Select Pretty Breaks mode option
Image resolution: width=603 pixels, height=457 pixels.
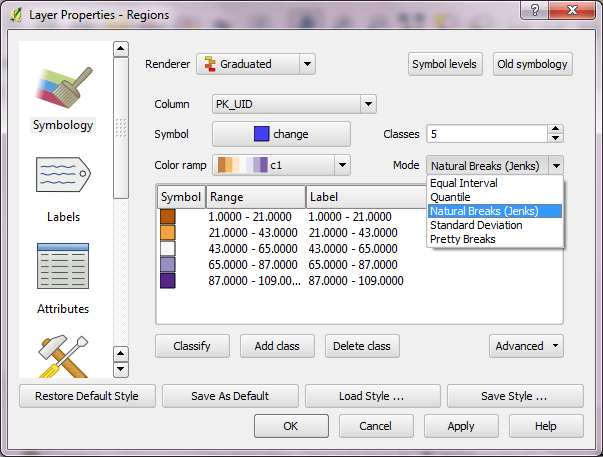[x=462, y=239]
